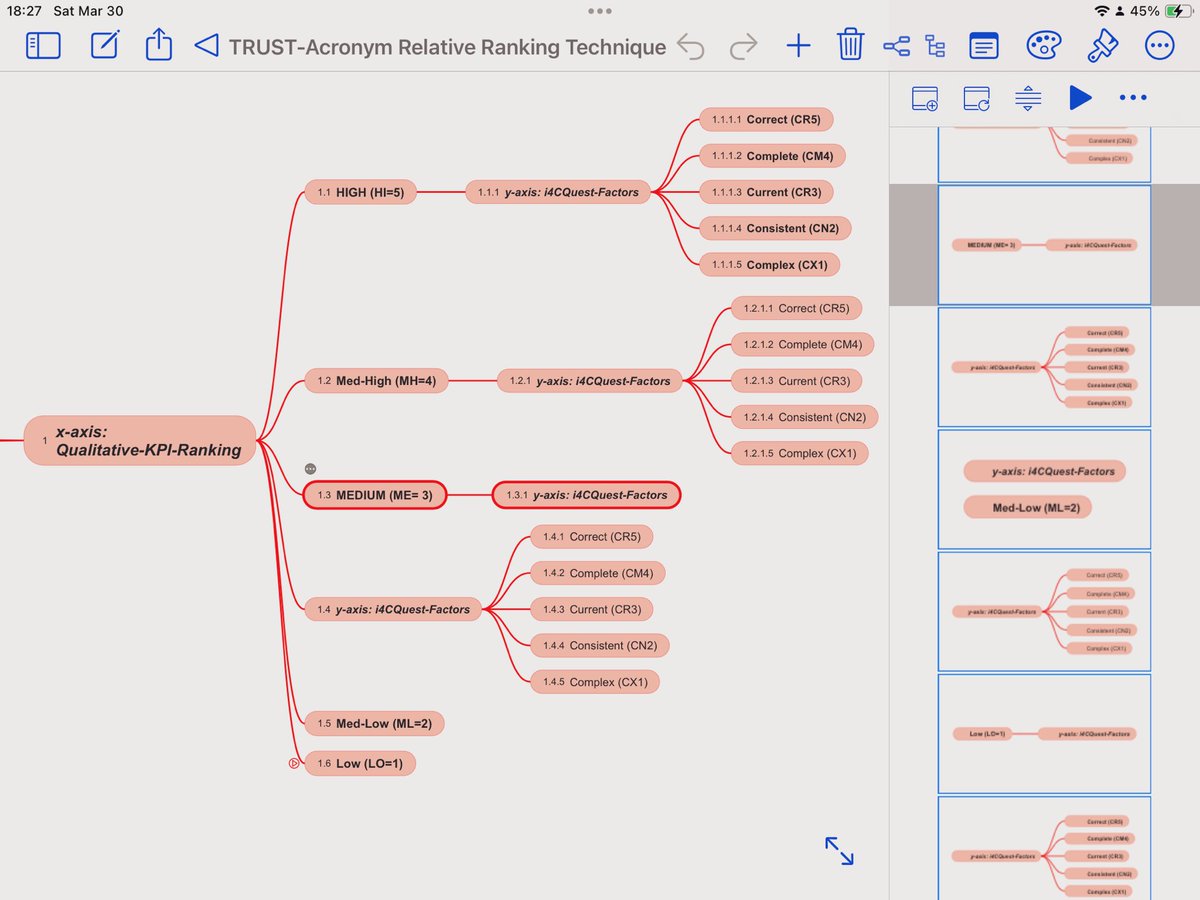Toggle the sidebar outline panel icon

43,46
